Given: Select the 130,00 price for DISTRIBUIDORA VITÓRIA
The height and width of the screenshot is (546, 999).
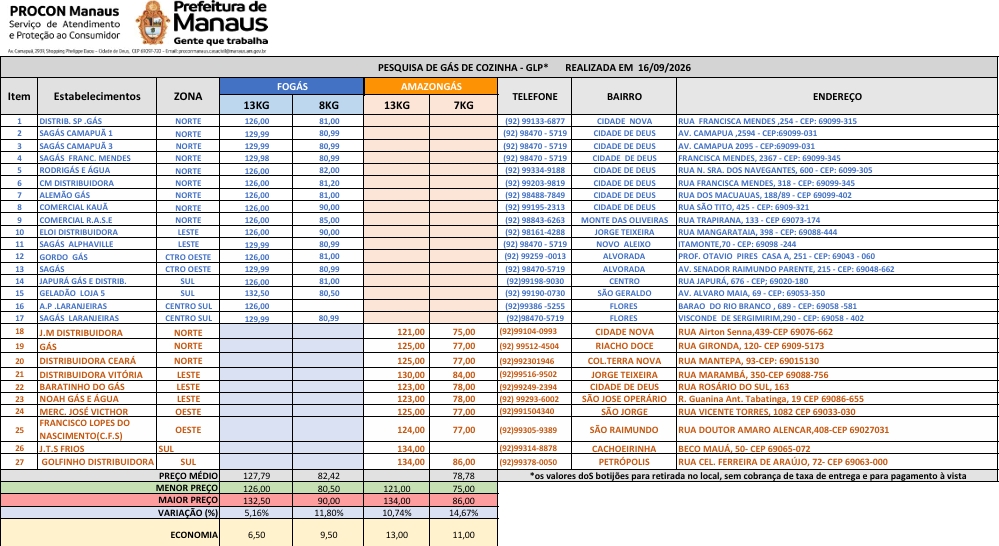Looking at the screenshot, I should 410,375.
